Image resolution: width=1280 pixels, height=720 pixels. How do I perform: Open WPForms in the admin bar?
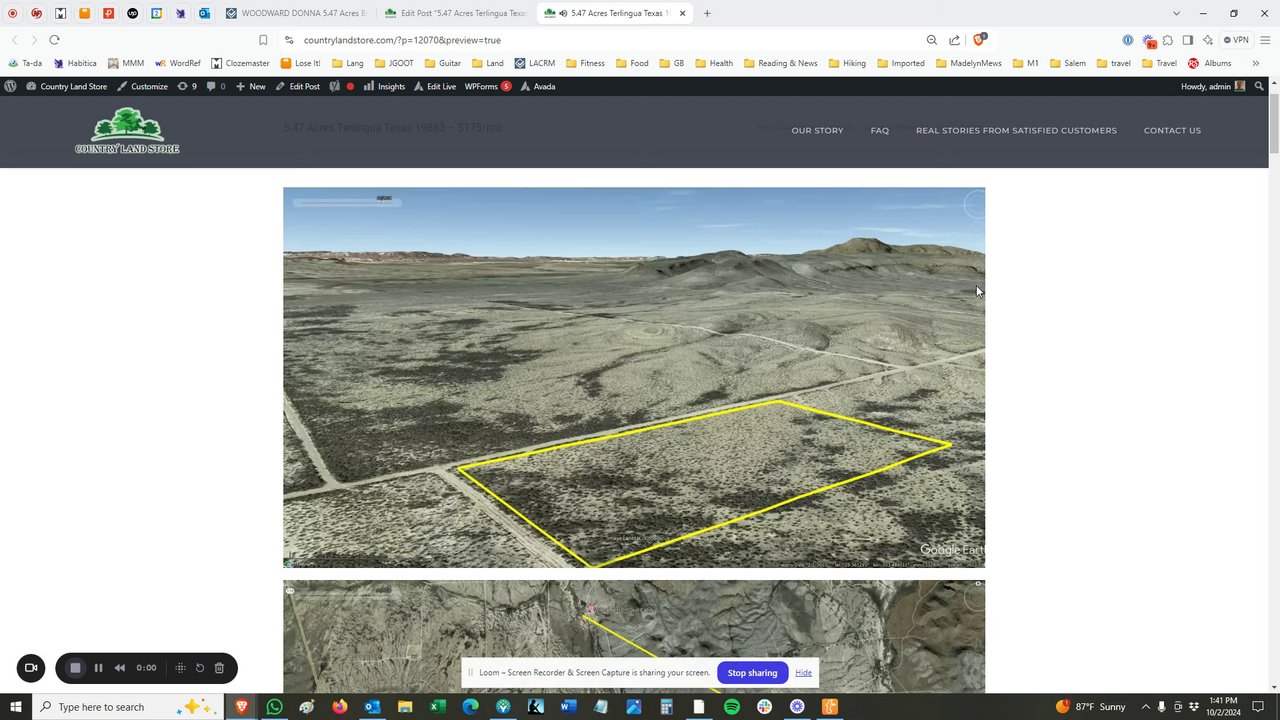488,86
